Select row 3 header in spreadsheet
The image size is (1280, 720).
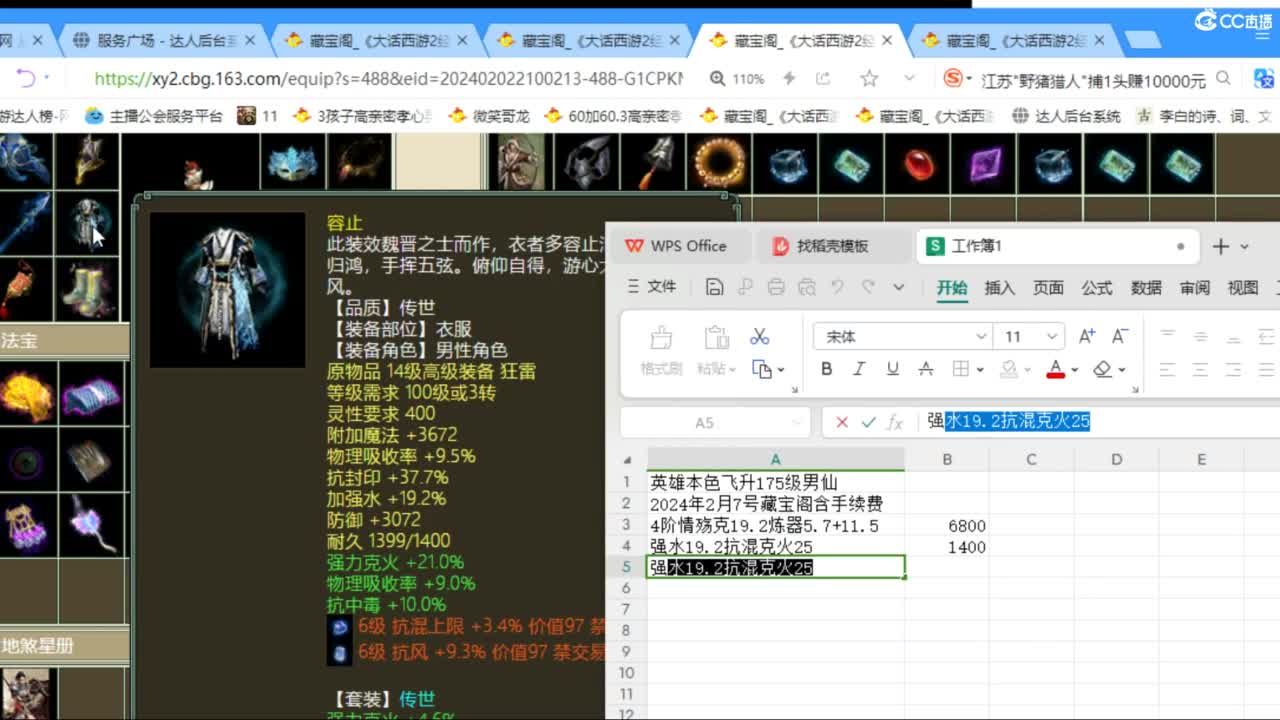627,526
